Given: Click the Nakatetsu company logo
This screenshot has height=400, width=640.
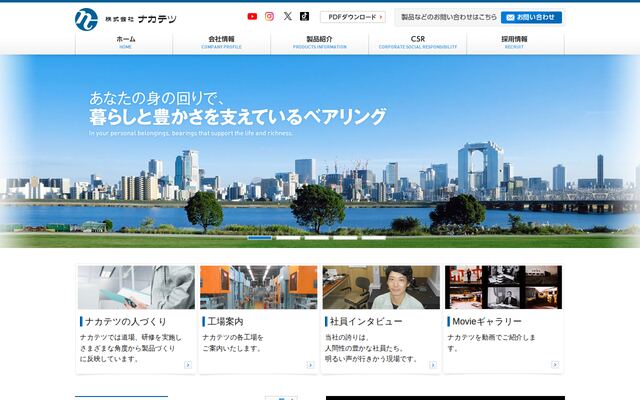Looking at the screenshot, I should tap(126, 19).
